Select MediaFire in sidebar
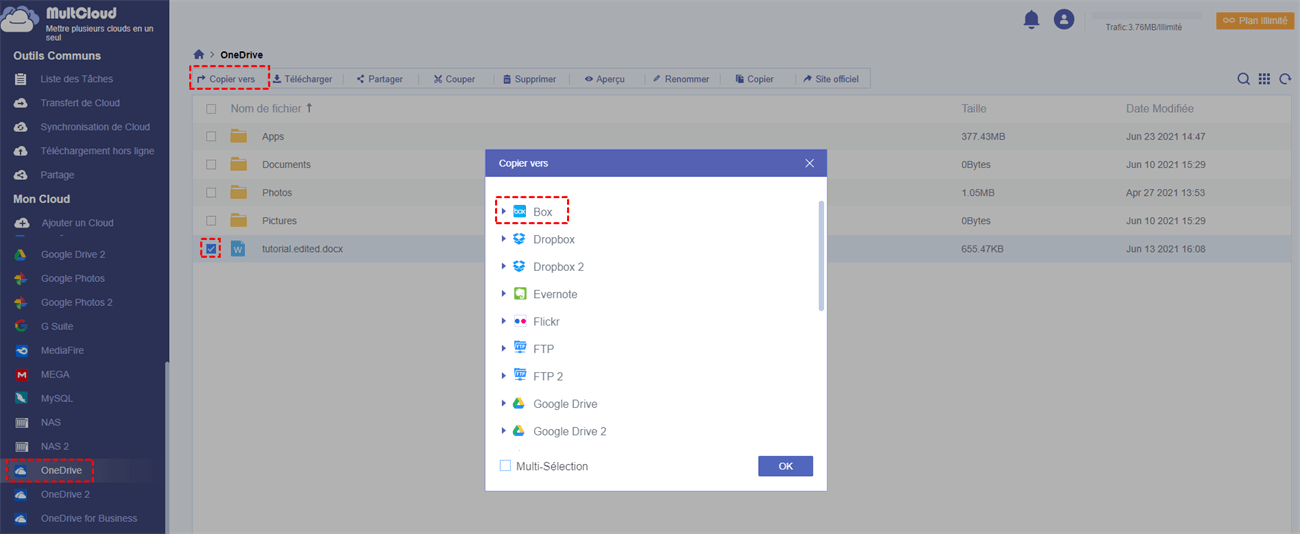This screenshot has height=534, width=1300. coord(62,351)
